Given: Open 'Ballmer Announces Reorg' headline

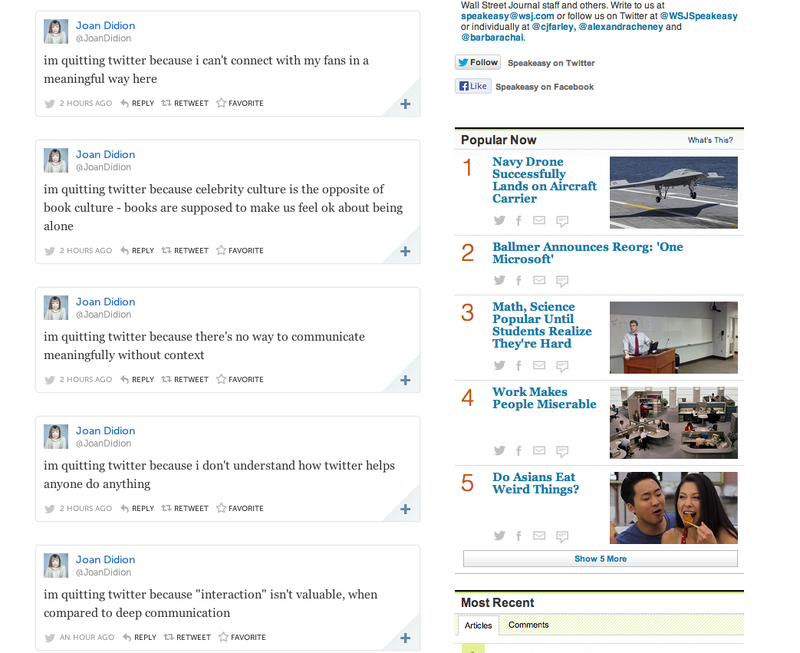Looking at the screenshot, I should tap(587, 253).
